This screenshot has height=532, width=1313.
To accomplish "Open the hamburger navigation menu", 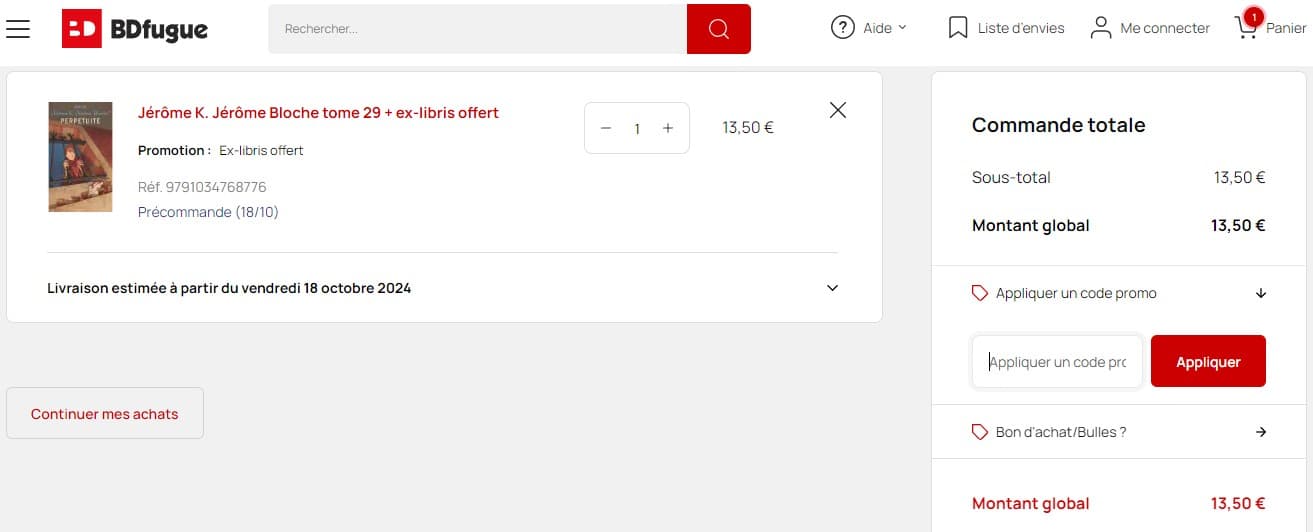I will 18,29.
